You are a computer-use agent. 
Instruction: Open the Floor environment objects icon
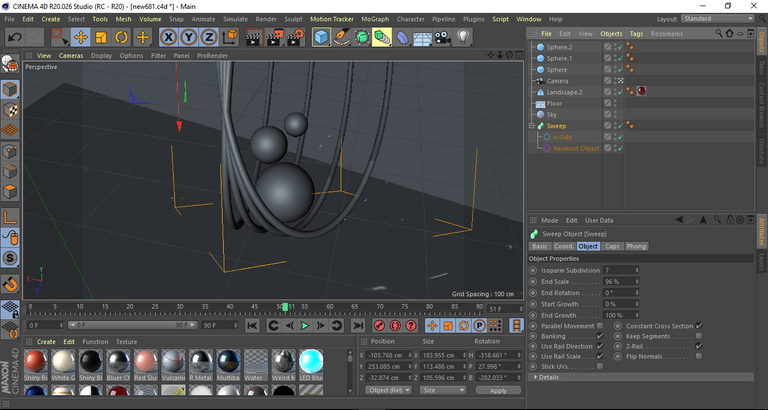click(422, 37)
